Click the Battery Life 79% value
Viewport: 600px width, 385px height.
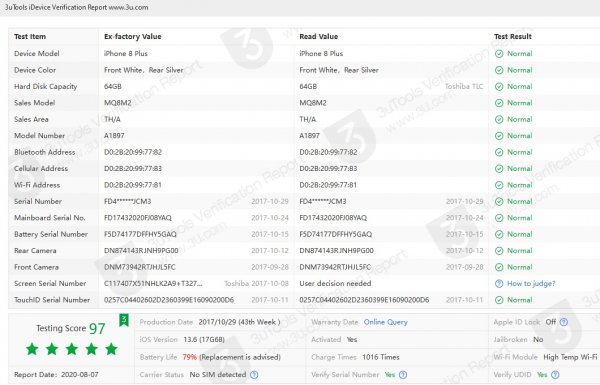[189, 357]
